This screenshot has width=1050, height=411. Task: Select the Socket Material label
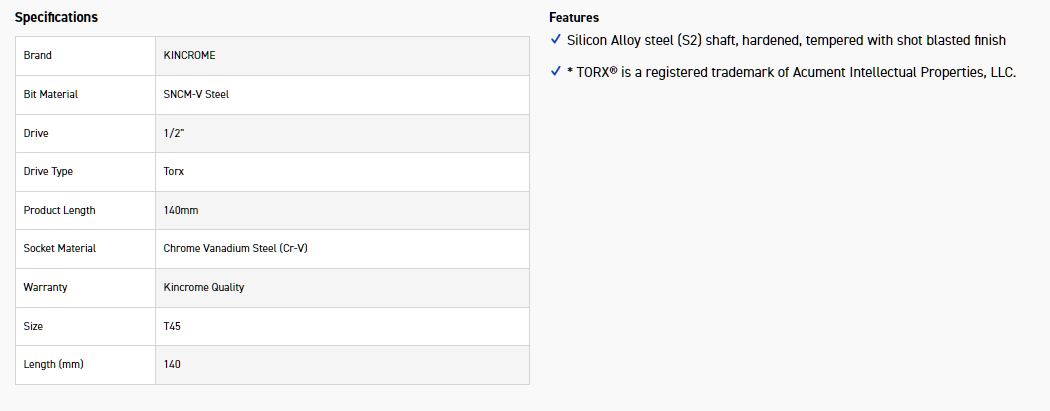60,249
